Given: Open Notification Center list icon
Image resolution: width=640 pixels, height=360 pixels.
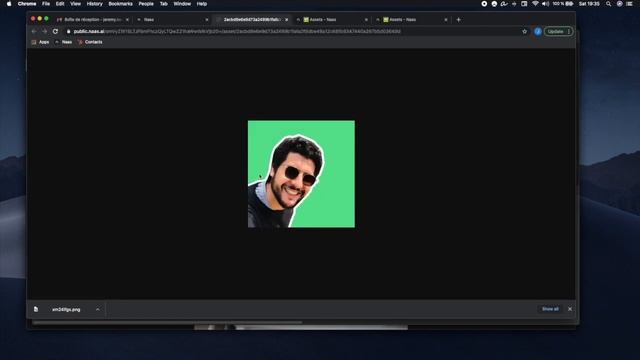Looking at the screenshot, I should coord(629,4).
